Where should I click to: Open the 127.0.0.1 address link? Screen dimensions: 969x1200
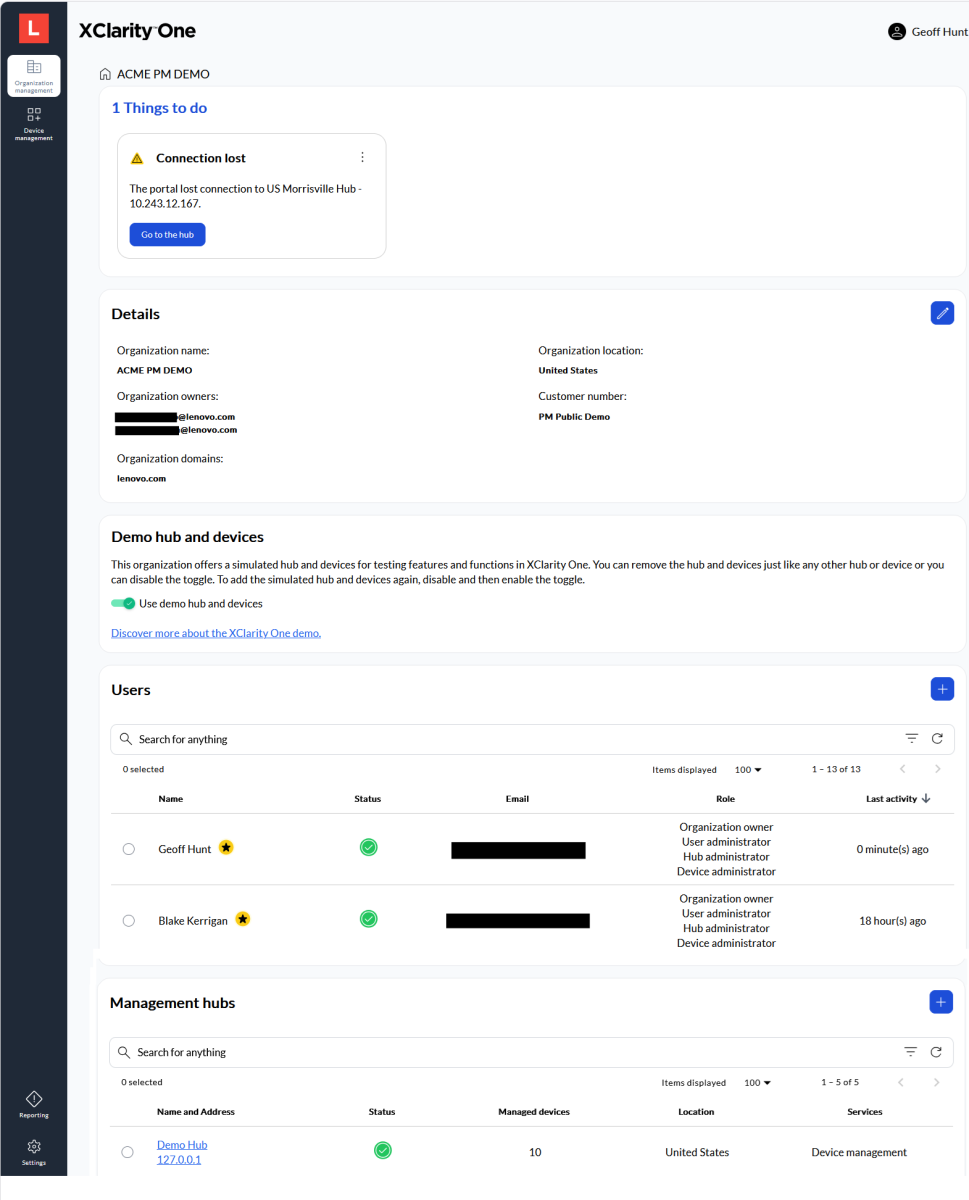[179, 1160]
